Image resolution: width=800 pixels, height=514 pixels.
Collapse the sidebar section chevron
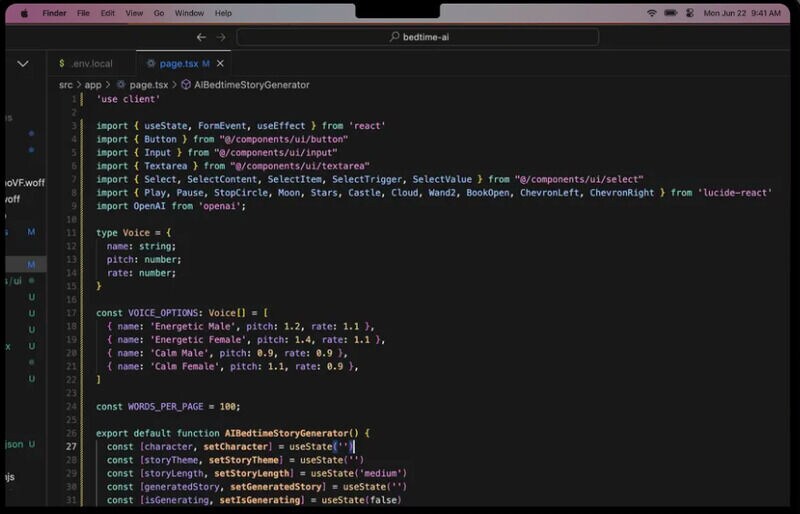click(22, 63)
